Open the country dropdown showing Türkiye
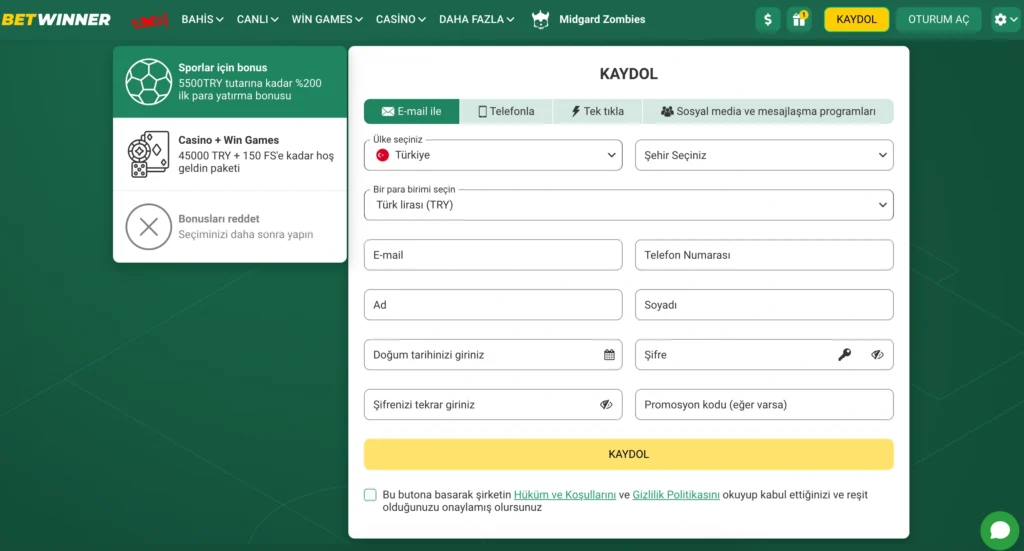1024x551 pixels. [493, 155]
